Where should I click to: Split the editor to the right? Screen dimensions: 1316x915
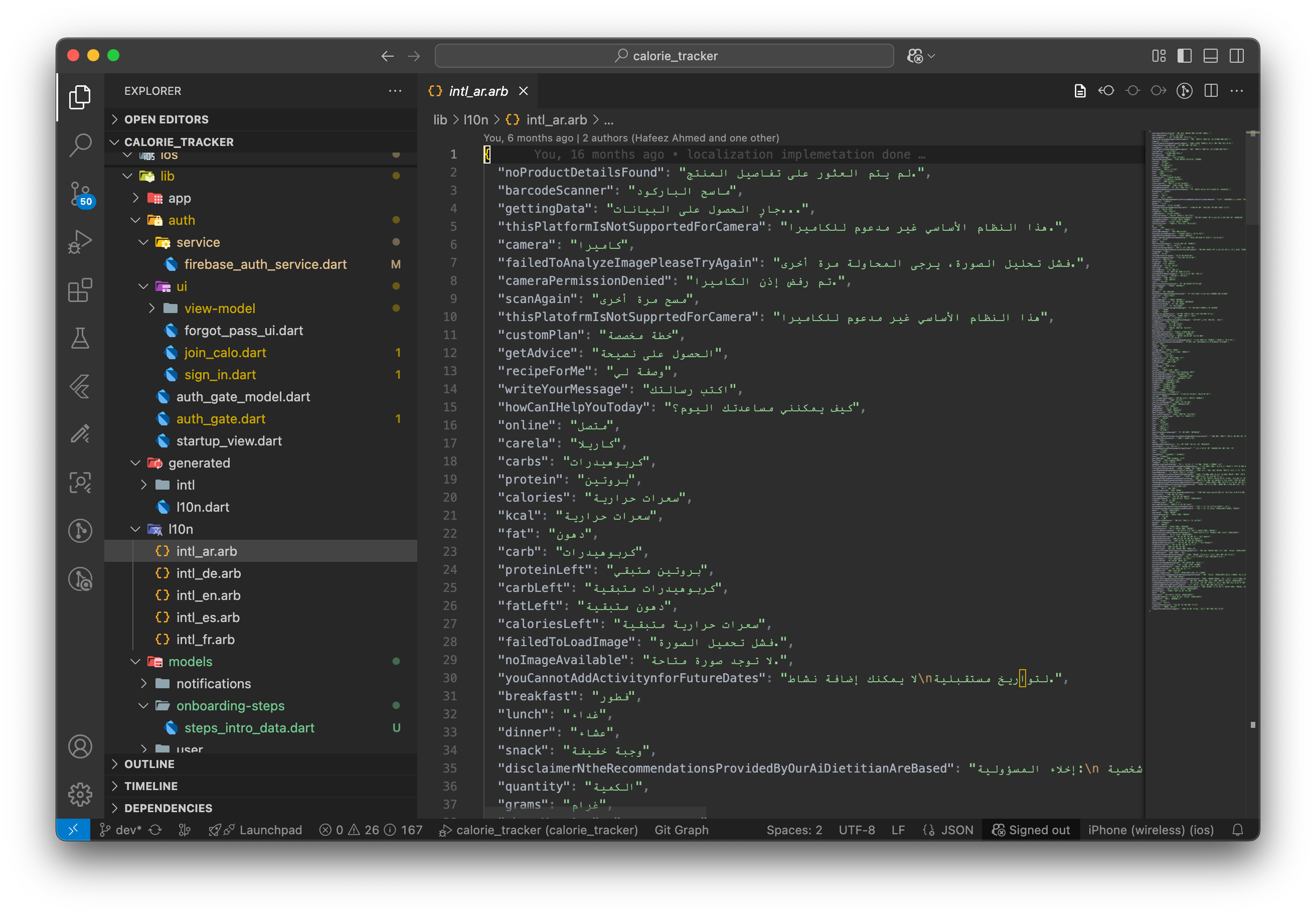click(x=1211, y=91)
